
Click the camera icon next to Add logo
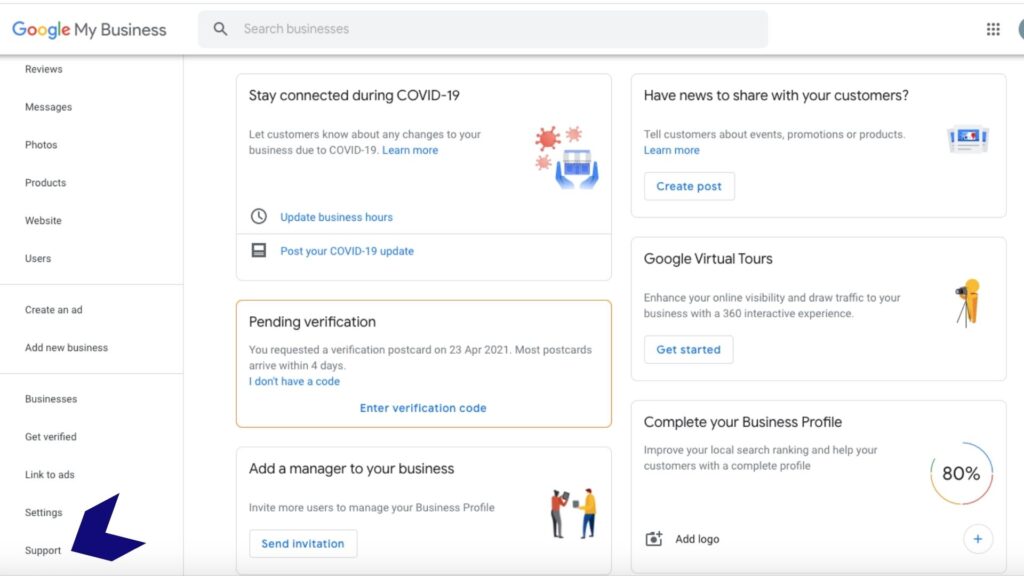point(654,539)
